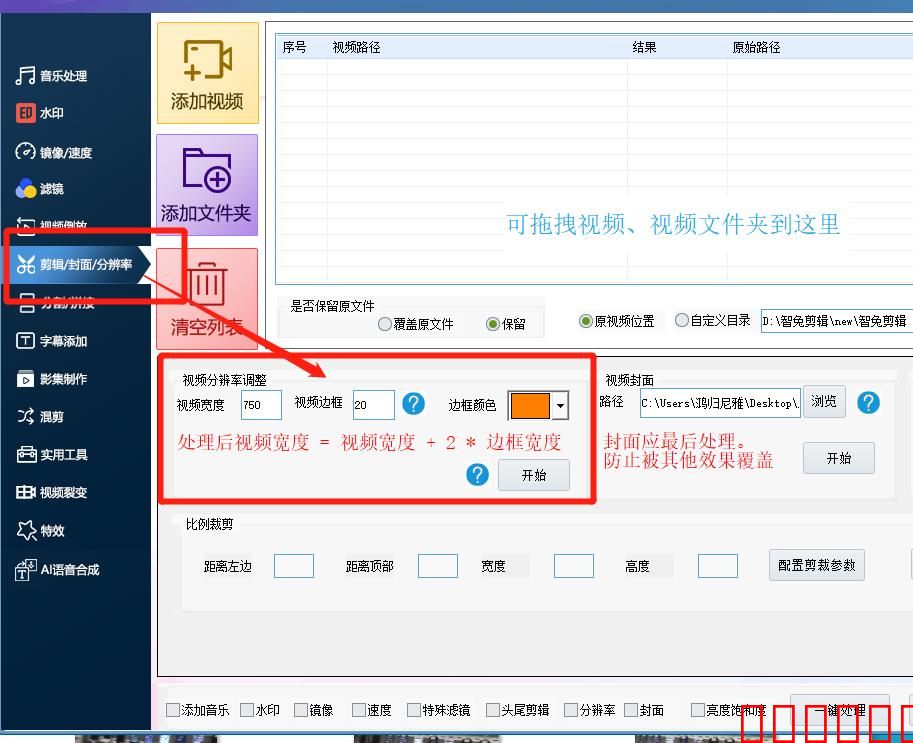The height and width of the screenshot is (743, 913).
Task: Focus the 距离顶部 crop input
Action: pos(437,566)
